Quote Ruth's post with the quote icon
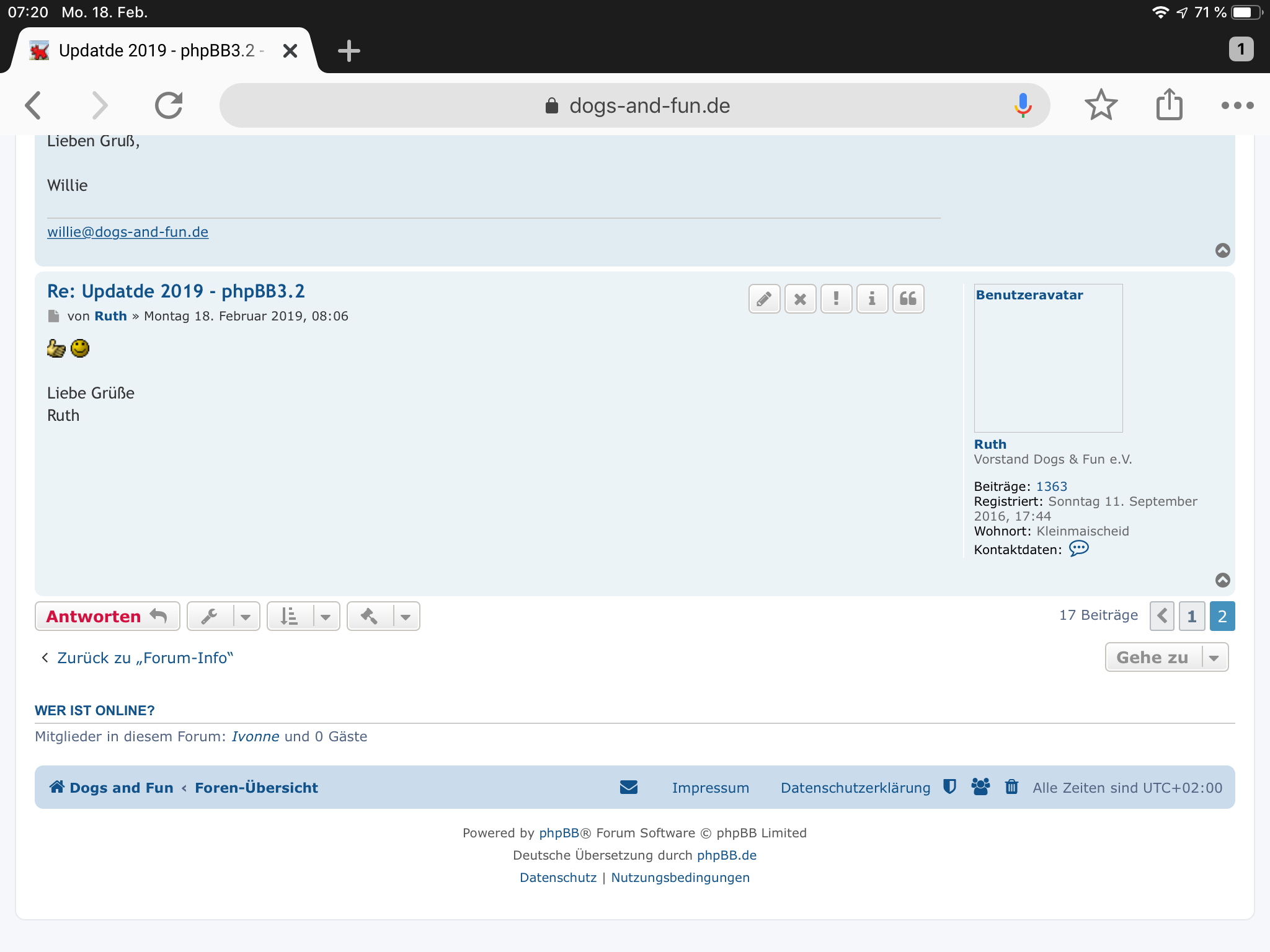Screen dimensions: 1270x952 click(x=908, y=299)
